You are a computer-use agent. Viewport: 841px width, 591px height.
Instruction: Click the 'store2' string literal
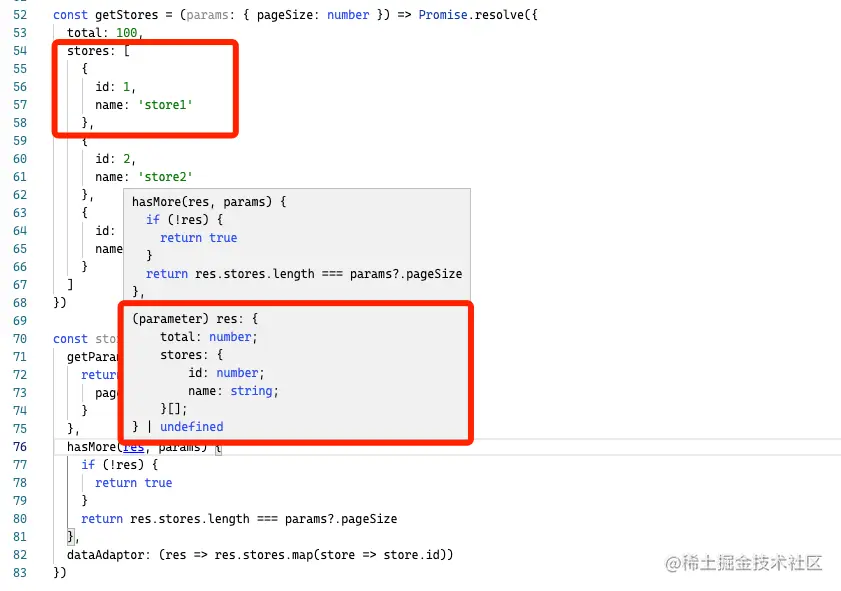165,177
